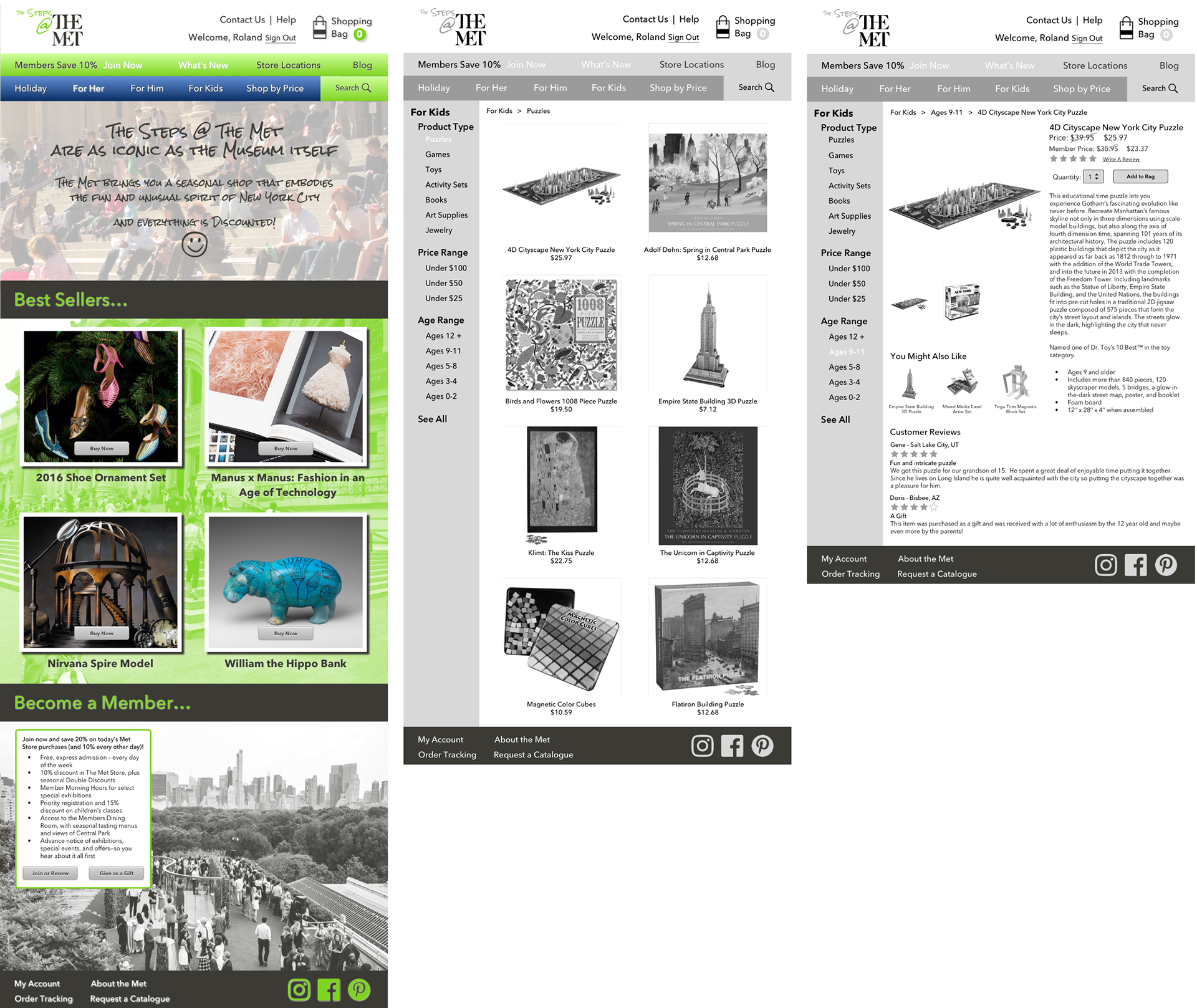Click The Met logo on the Puzzles page
The width and height of the screenshot is (1197, 1008).
(x=453, y=27)
